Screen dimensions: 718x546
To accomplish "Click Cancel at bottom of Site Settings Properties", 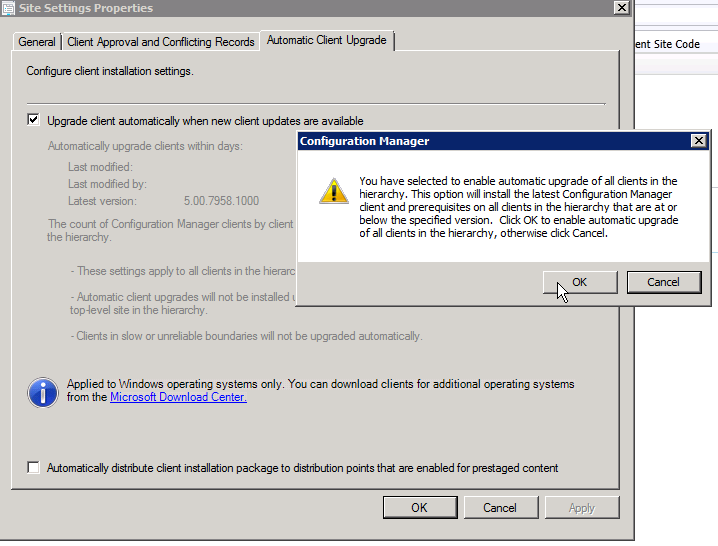I will (500, 508).
